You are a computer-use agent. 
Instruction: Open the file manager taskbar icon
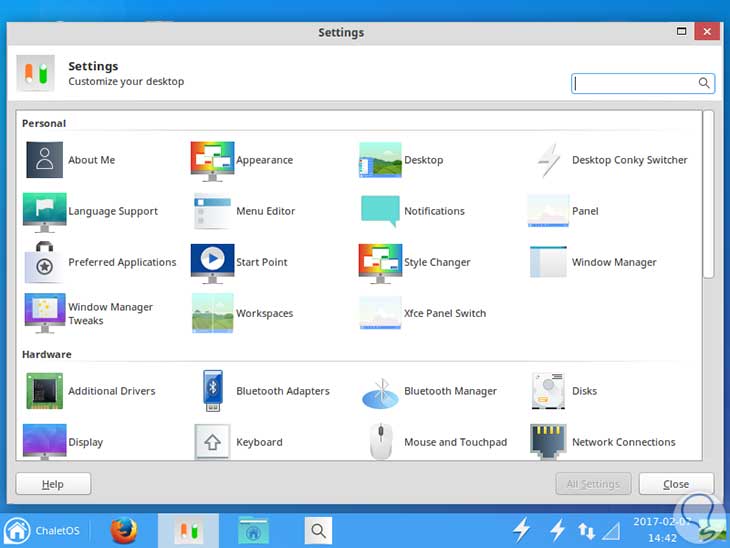click(x=253, y=531)
